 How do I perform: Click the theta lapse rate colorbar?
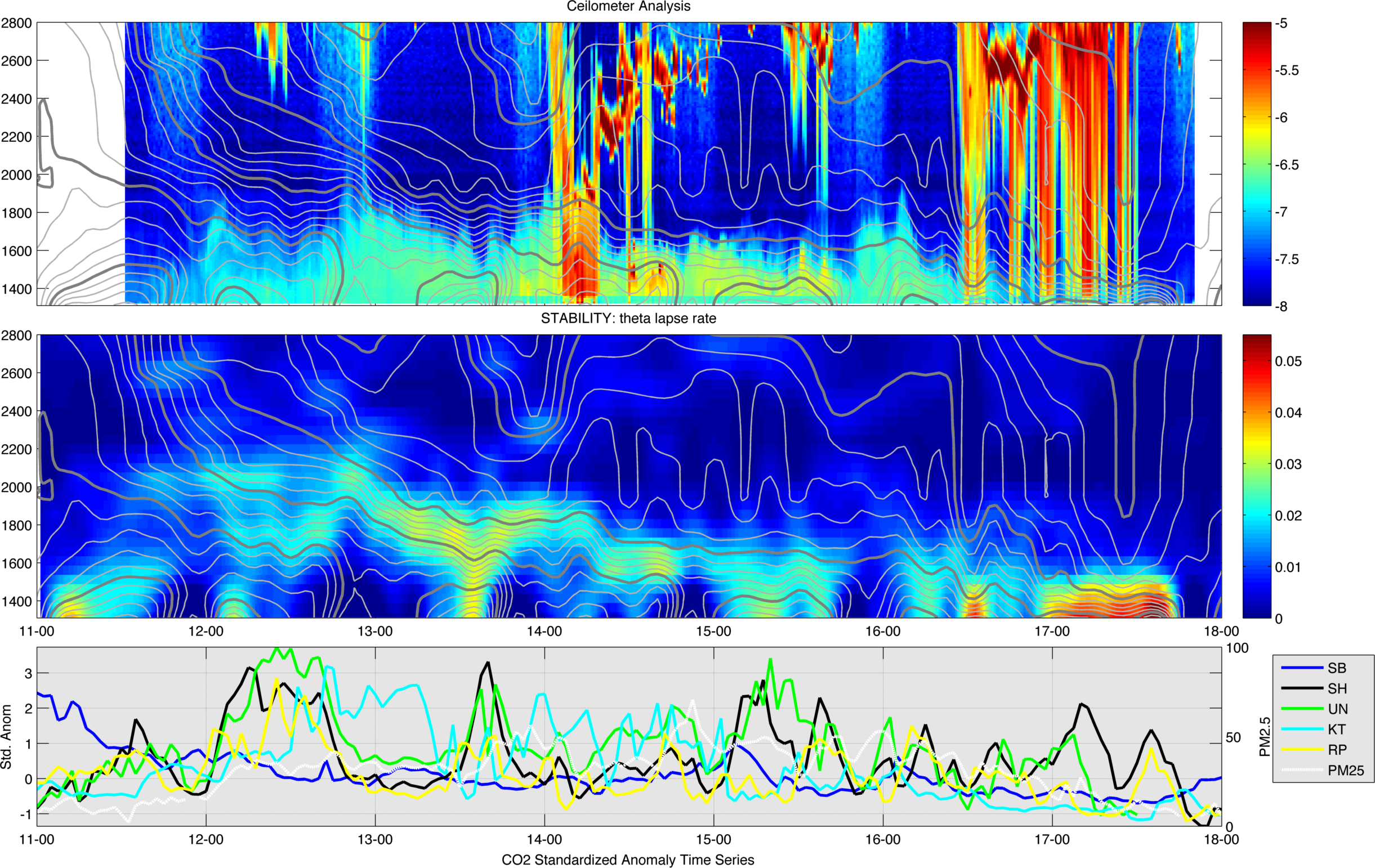(1257, 476)
